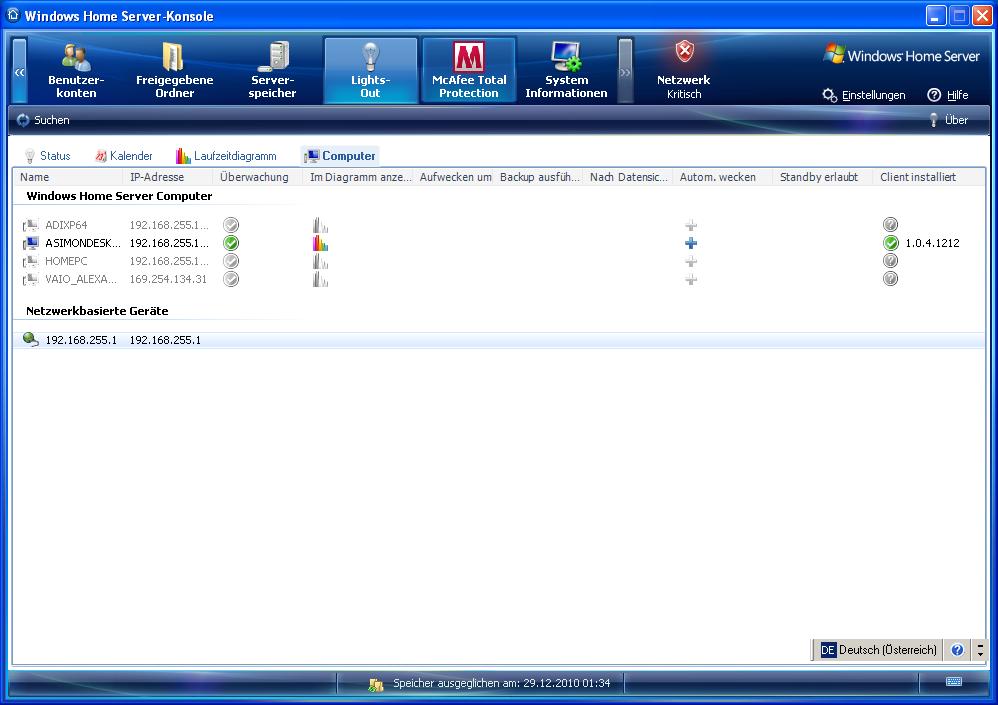998x705 pixels.
Task: Toggle monitoring for VAIO_ALEXA
Action: (231, 279)
